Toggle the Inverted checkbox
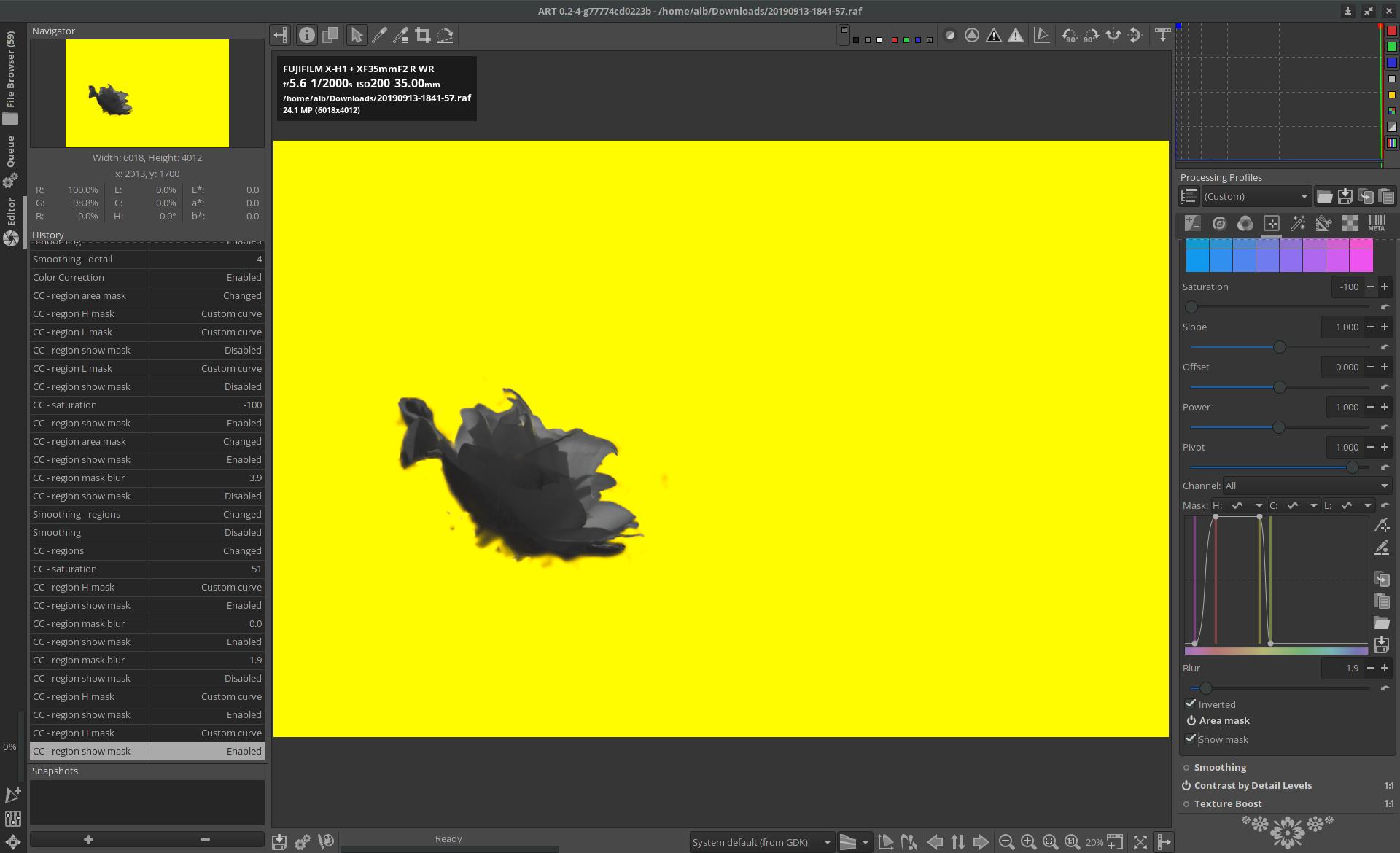The height and width of the screenshot is (853, 1400). 1191,704
